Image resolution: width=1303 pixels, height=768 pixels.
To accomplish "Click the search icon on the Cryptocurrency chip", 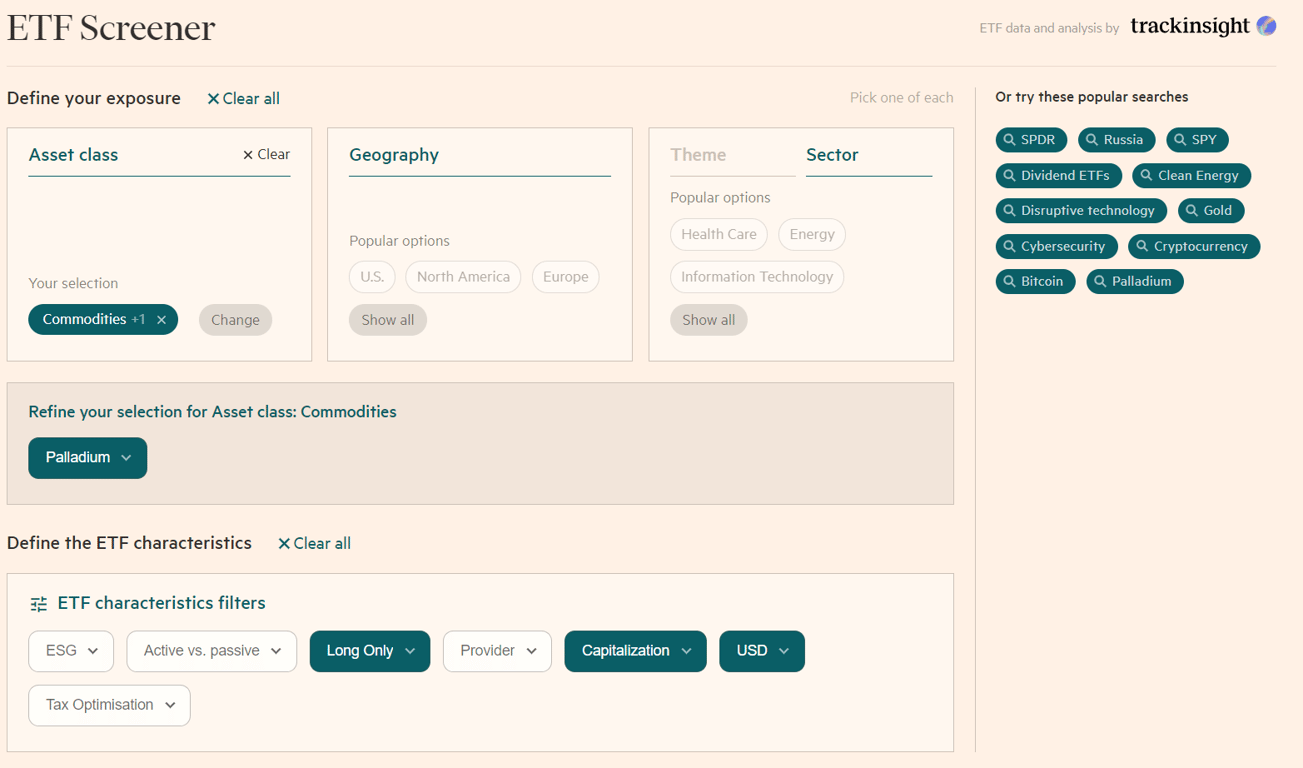I will [1143, 246].
